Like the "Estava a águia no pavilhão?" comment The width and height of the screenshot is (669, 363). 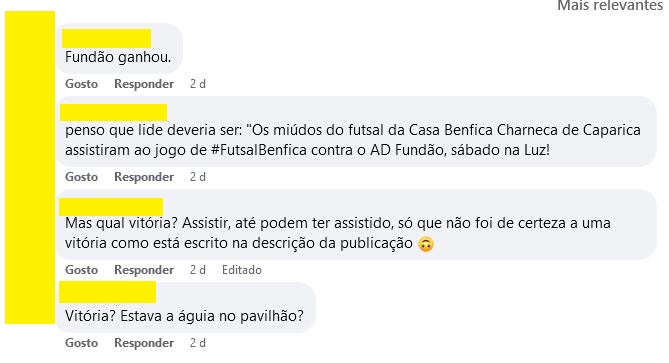click(81, 343)
